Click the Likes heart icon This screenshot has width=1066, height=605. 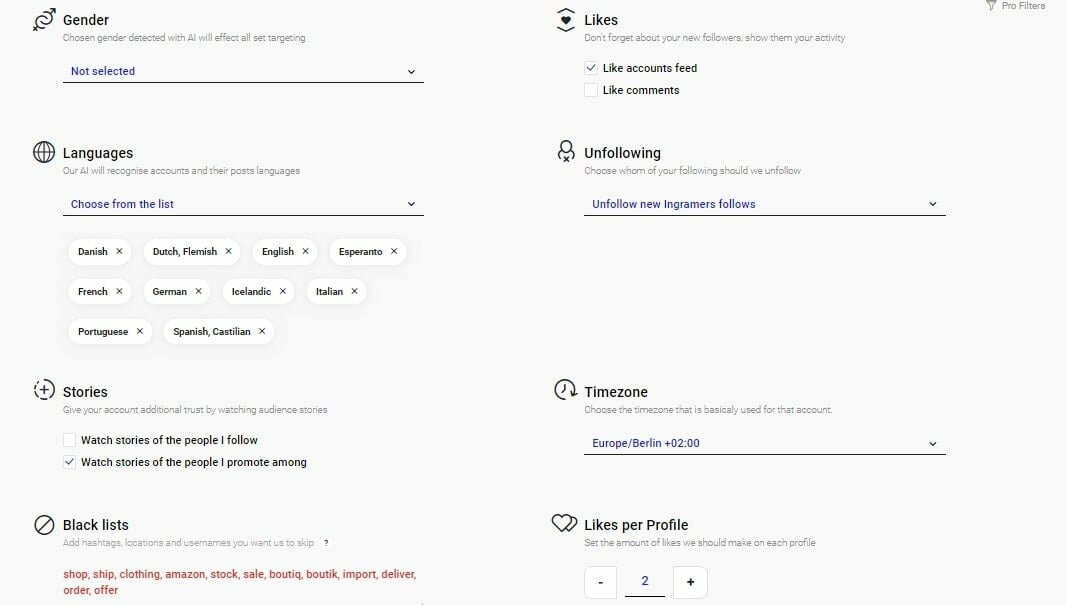pyautogui.click(x=565, y=20)
